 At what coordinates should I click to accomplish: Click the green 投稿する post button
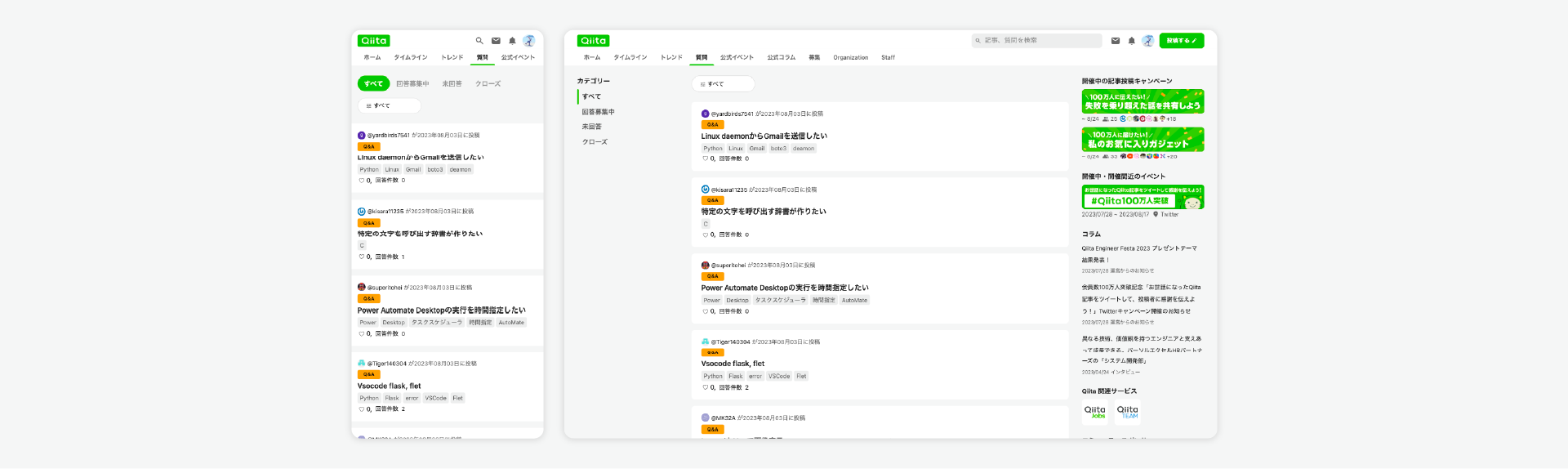pos(1182,41)
